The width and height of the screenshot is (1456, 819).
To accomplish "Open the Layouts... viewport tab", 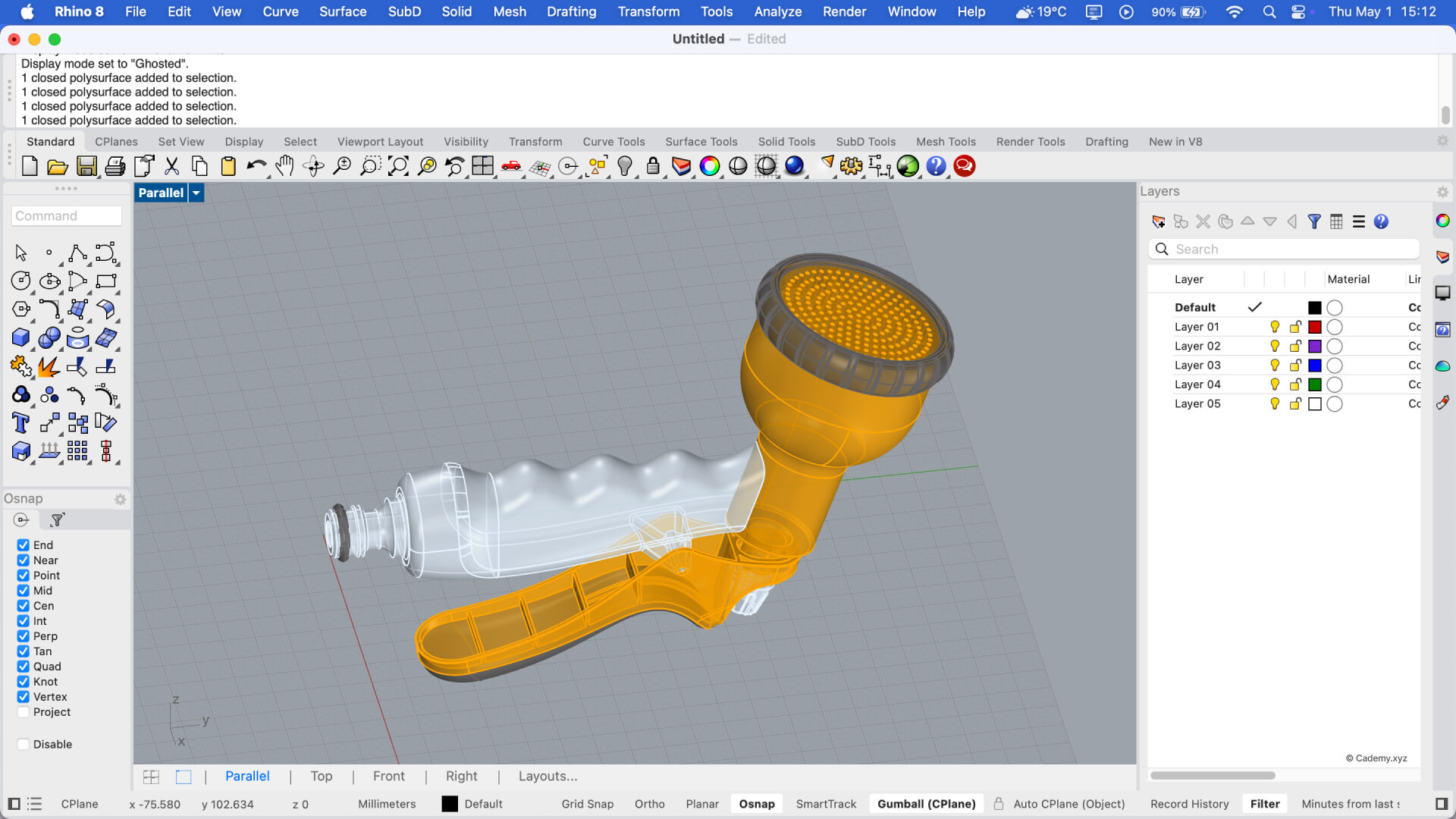I will pos(548,777).
